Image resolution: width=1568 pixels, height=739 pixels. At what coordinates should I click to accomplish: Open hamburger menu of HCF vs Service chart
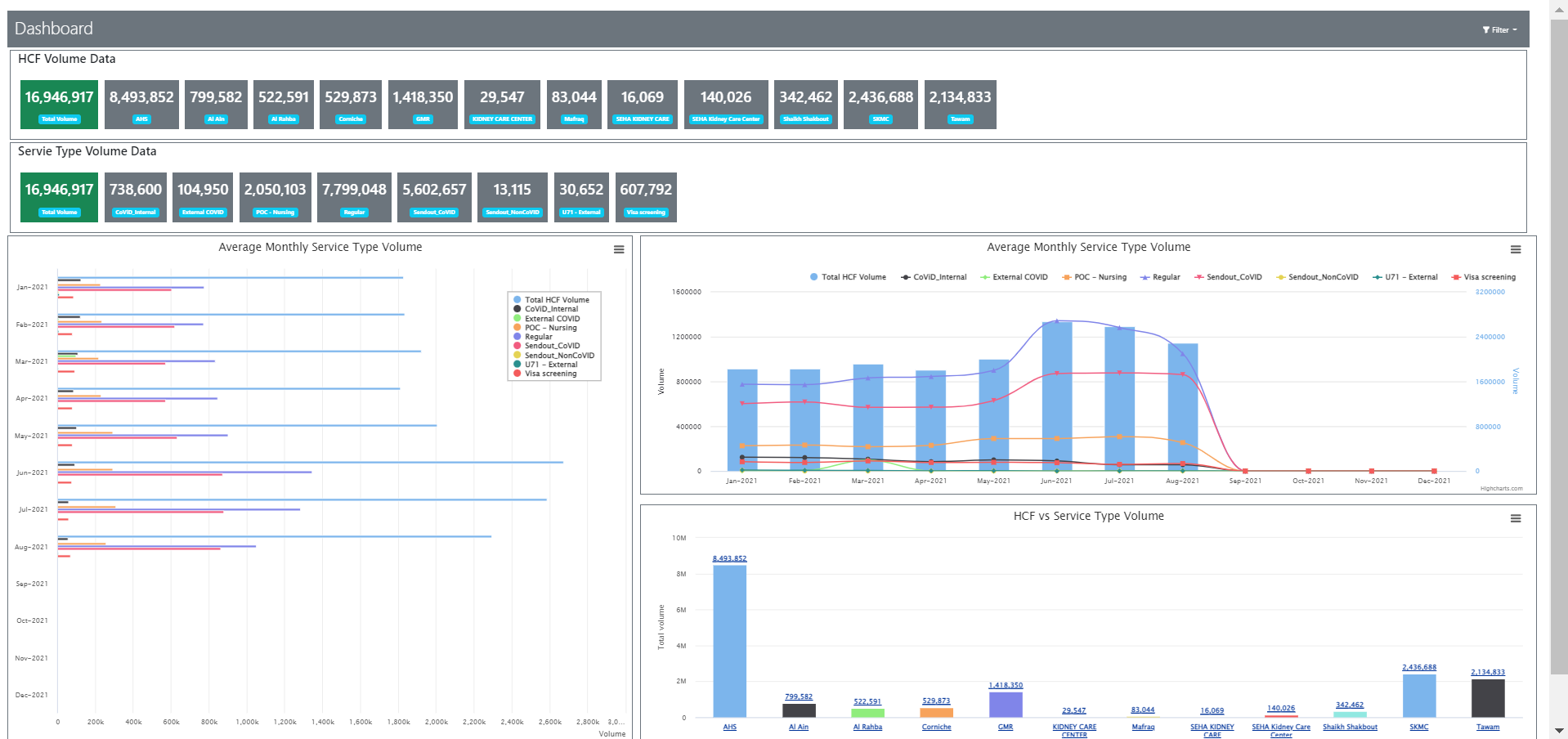coord(1516,518)
